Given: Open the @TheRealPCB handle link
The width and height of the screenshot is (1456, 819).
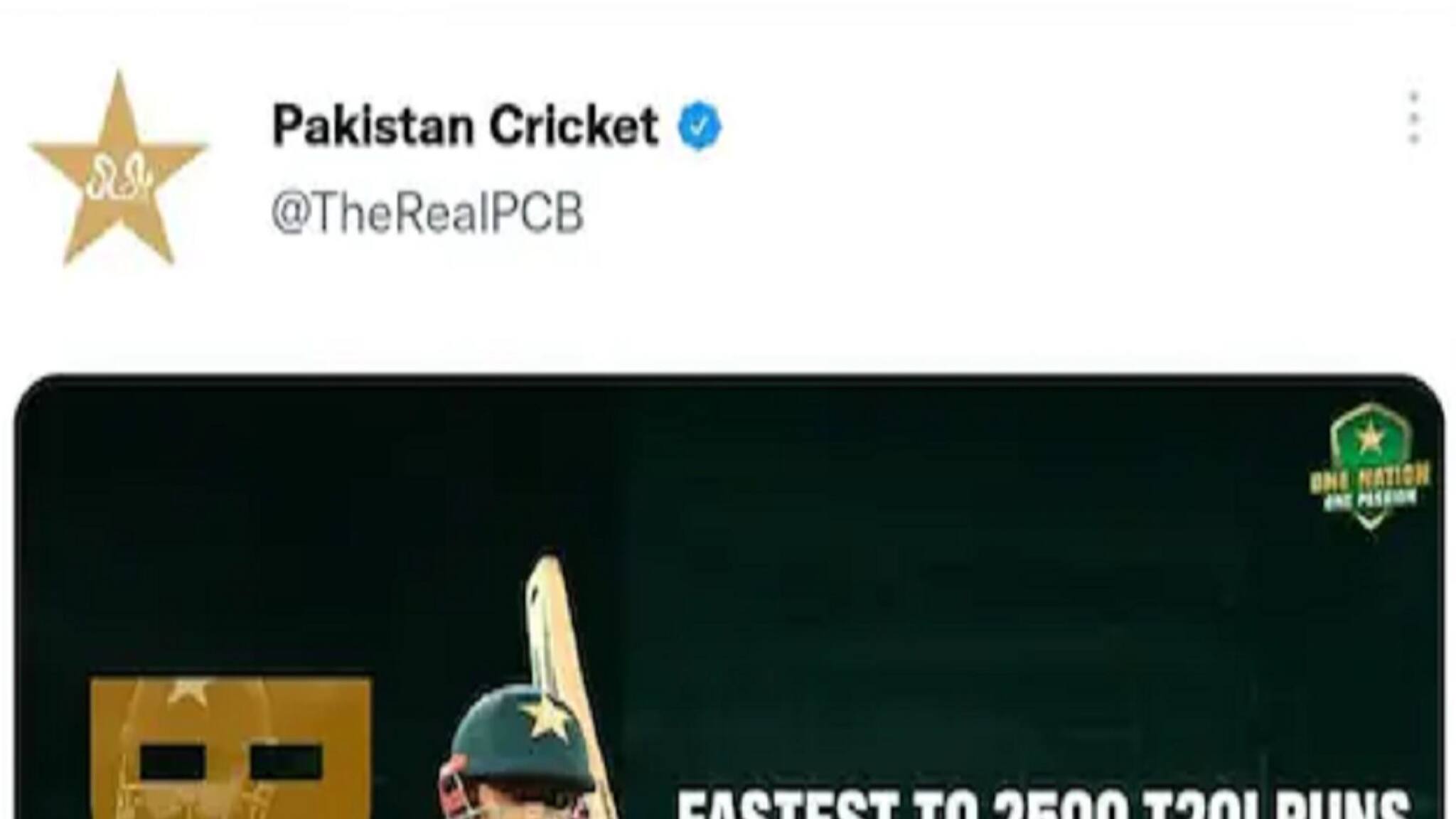Looking at the screenshot, I should pos(427,212).
